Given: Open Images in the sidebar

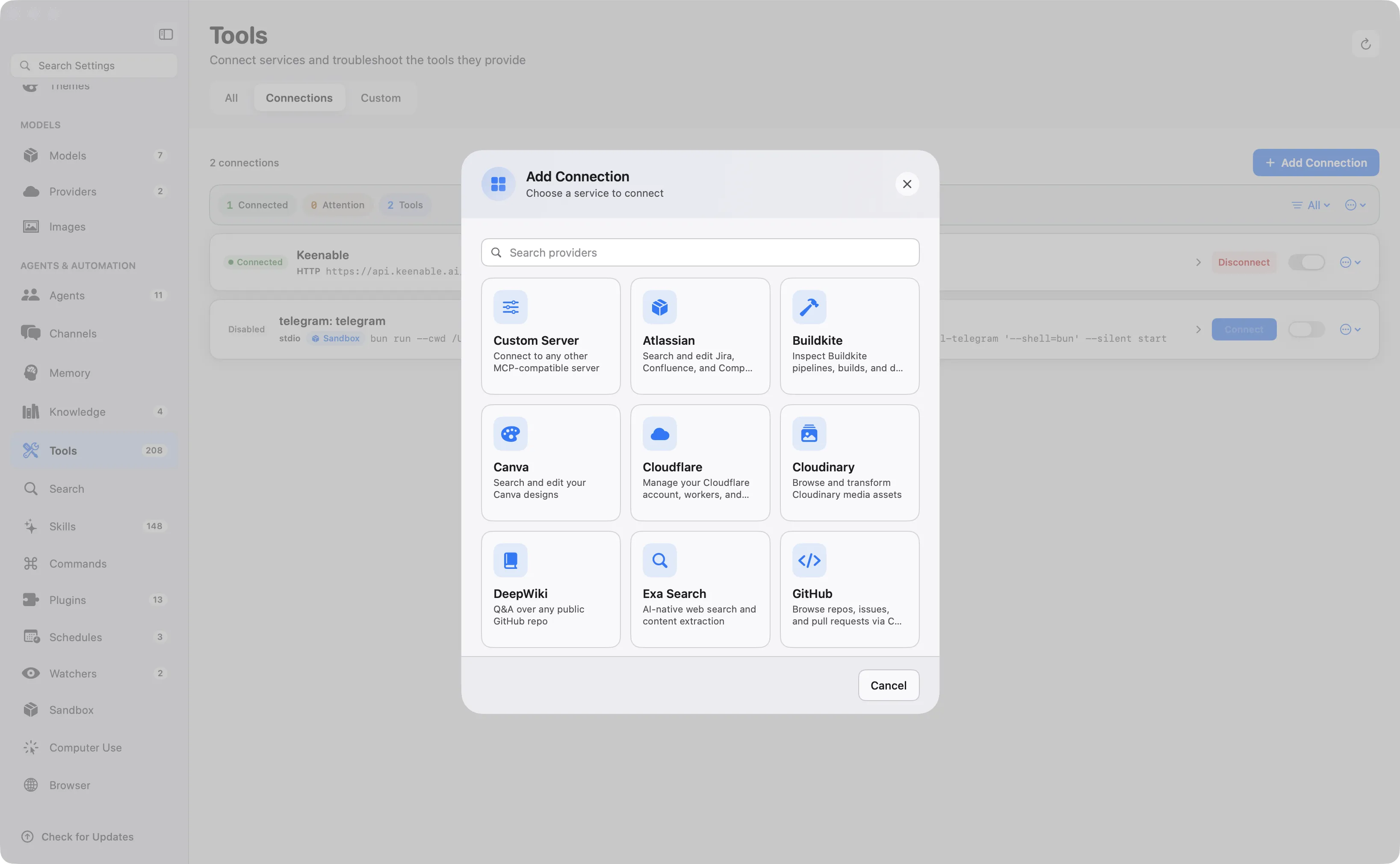Looking at the screenshot, I should tap(94, 227).
